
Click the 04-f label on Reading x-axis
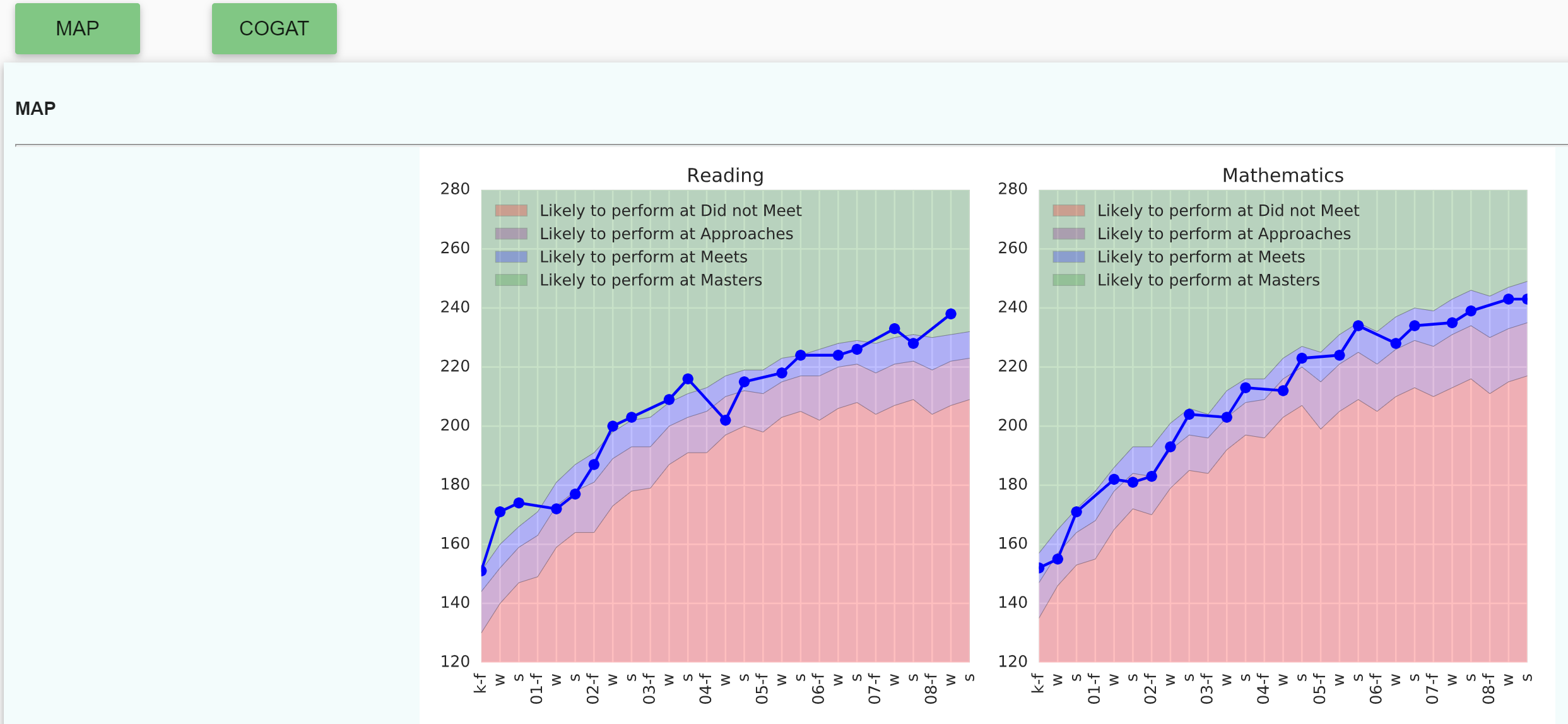point(705,689)
